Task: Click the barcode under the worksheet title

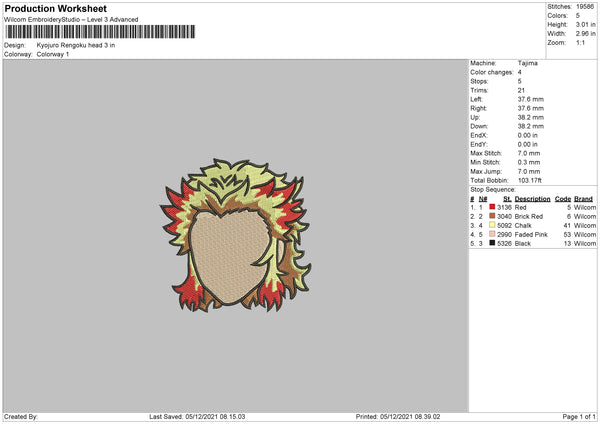Action: 100,32
